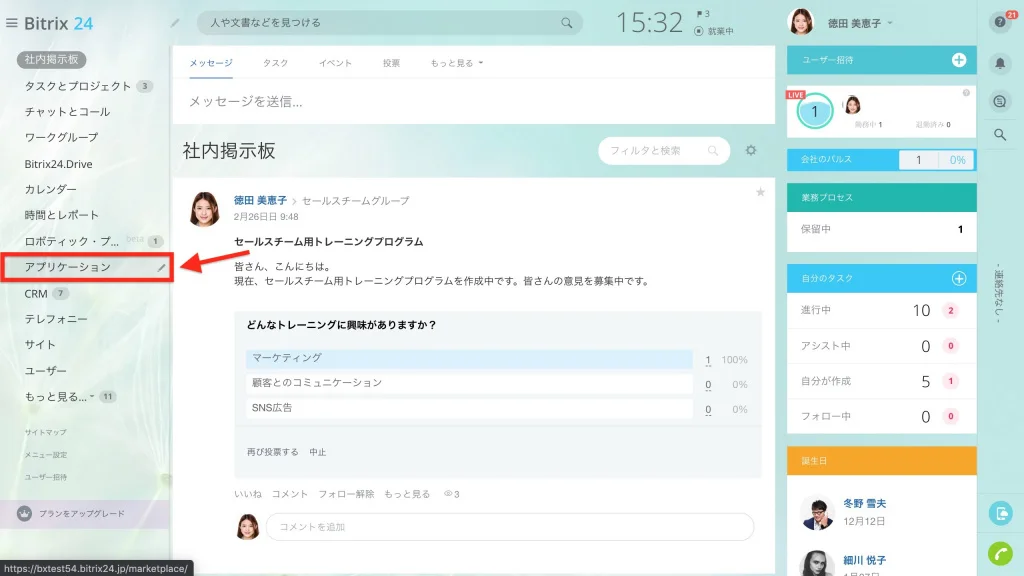Open the notifications bell icon
This screenshot has width=1024, height=576.
pos(1000,63)
